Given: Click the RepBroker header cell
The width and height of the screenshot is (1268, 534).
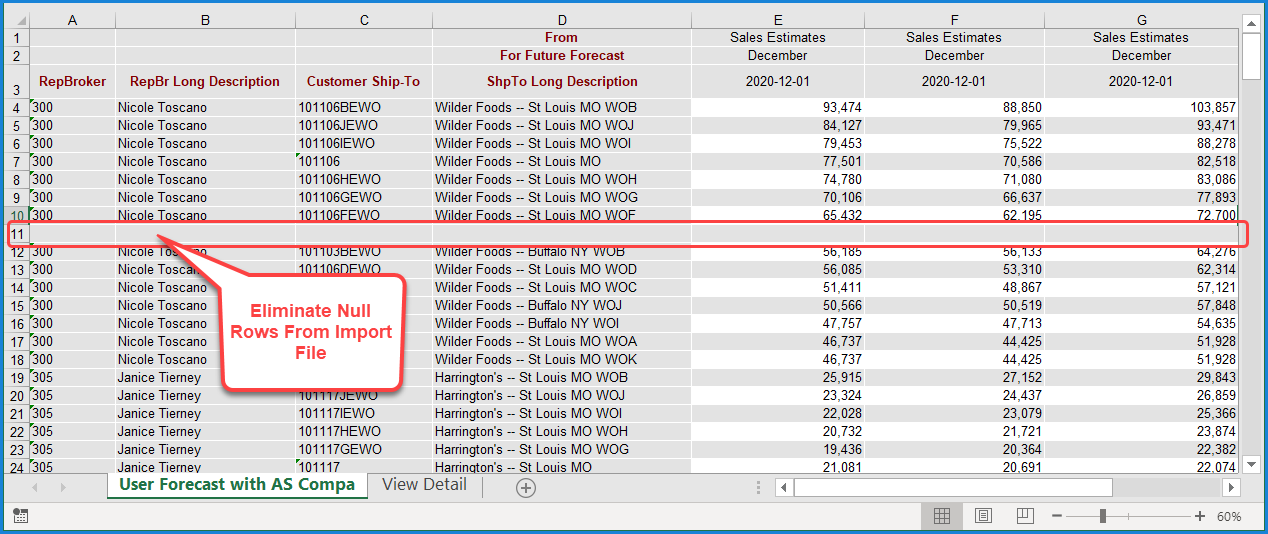Looking at the screenshot, I should [x=72, y=81].
